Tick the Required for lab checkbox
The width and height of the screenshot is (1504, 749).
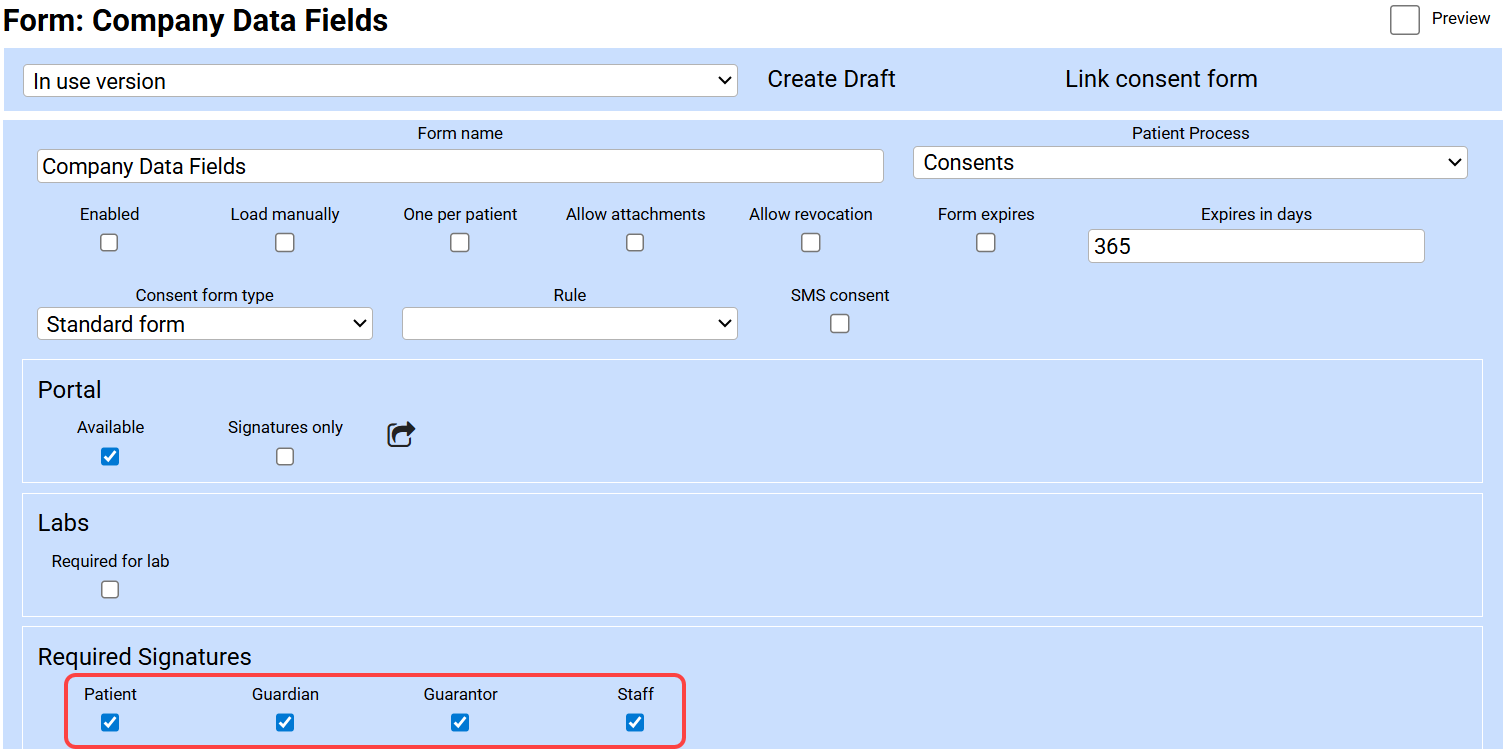click(110, 590)
